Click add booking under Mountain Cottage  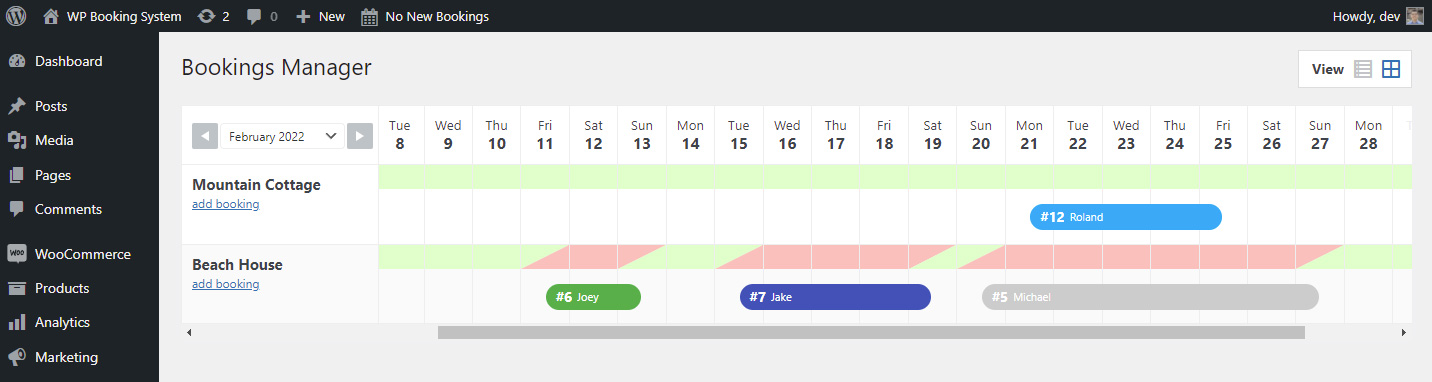click(225, 204)
